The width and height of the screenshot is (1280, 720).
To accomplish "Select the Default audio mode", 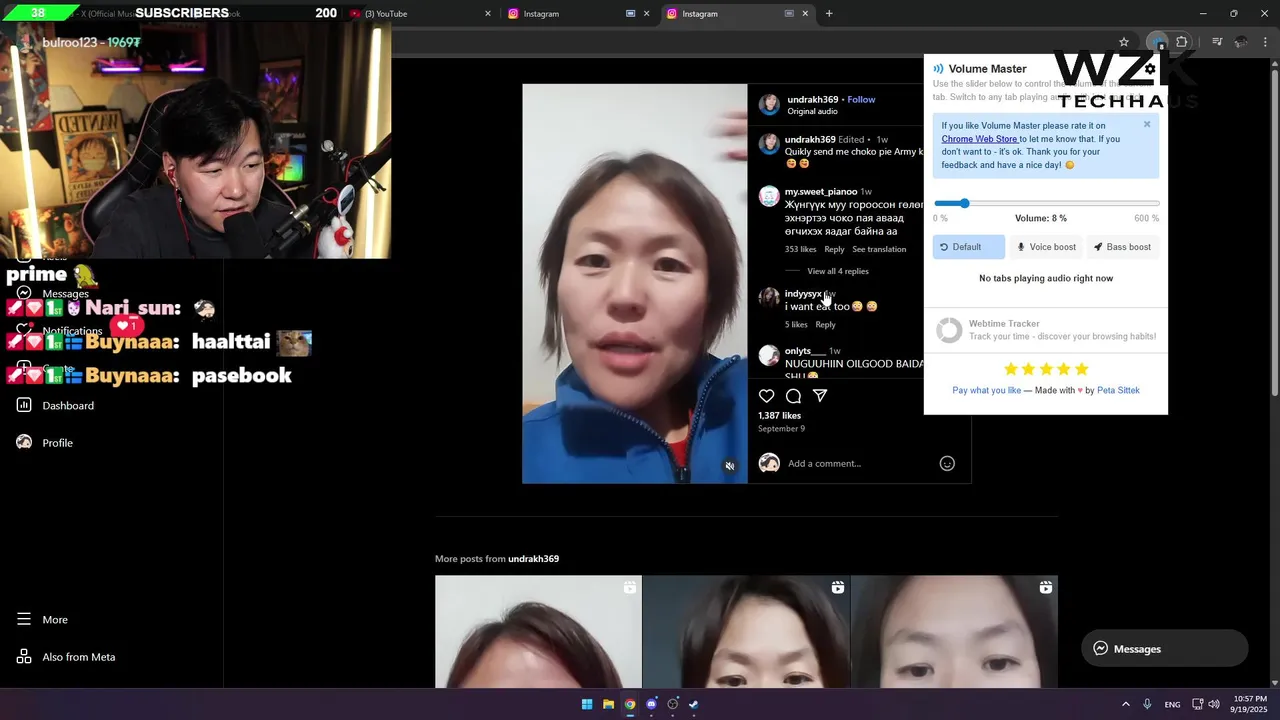I will coord(968,247).
